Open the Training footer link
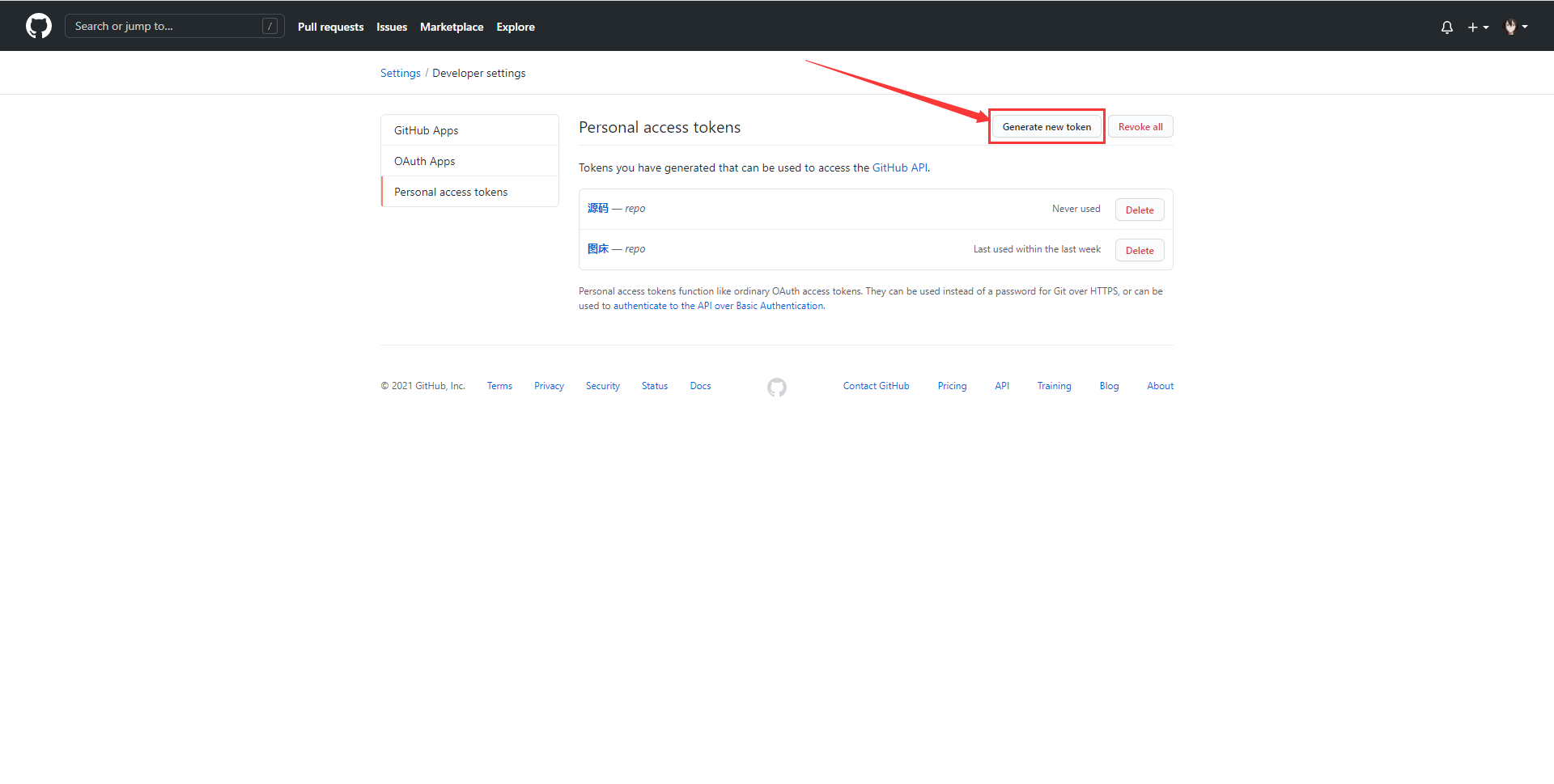The height and width of the screenshot is (784, 1554). point(1054,386)
